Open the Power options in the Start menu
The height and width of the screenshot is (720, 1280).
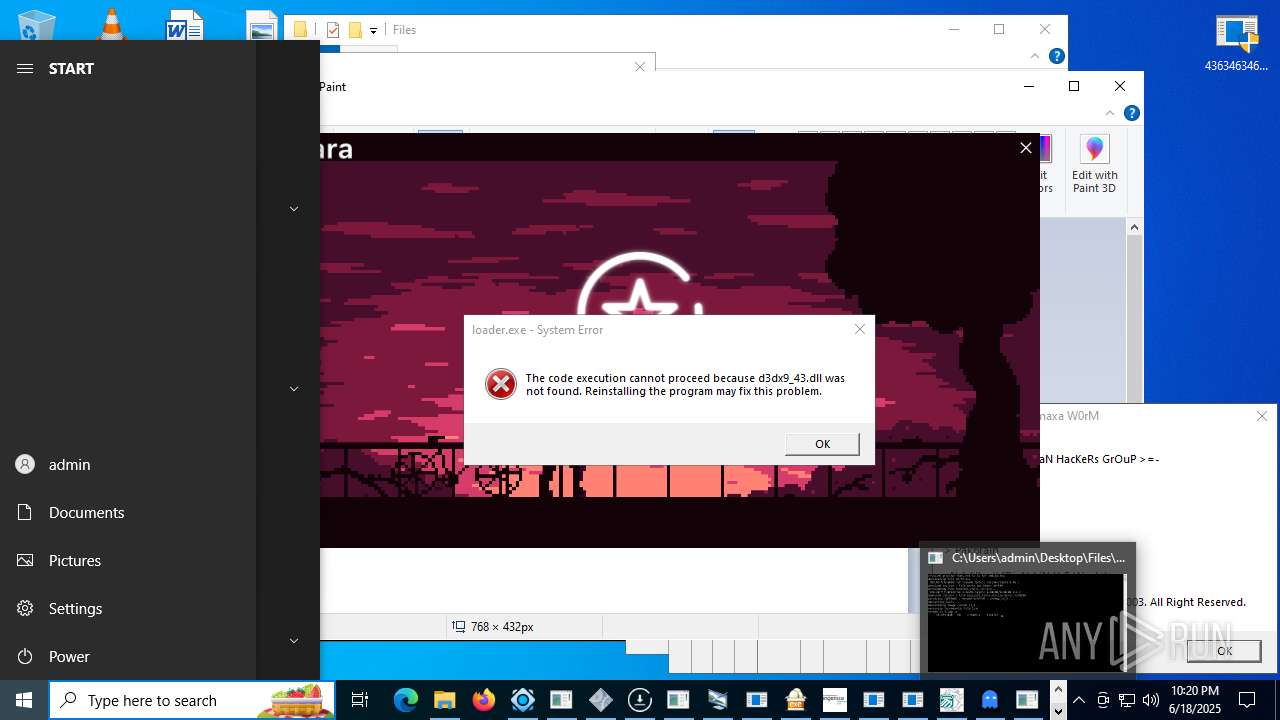[128, 656]
